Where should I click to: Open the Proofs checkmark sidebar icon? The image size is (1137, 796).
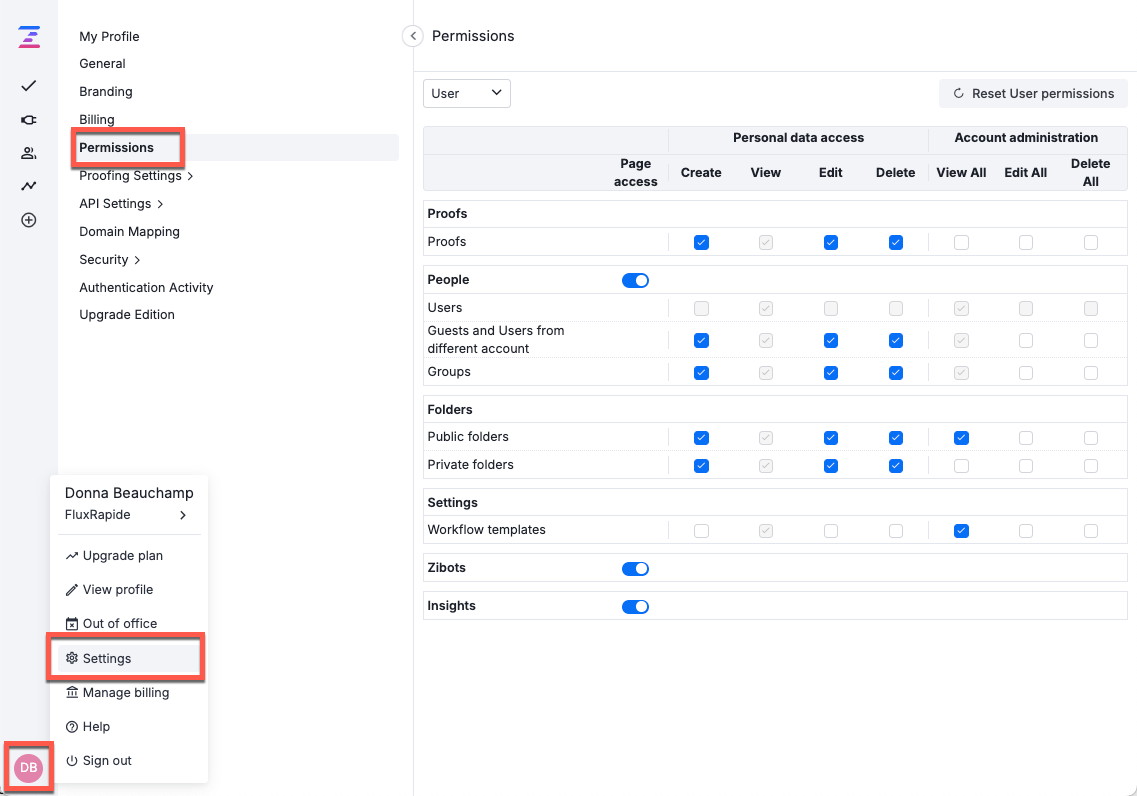[x=29, y=86]
